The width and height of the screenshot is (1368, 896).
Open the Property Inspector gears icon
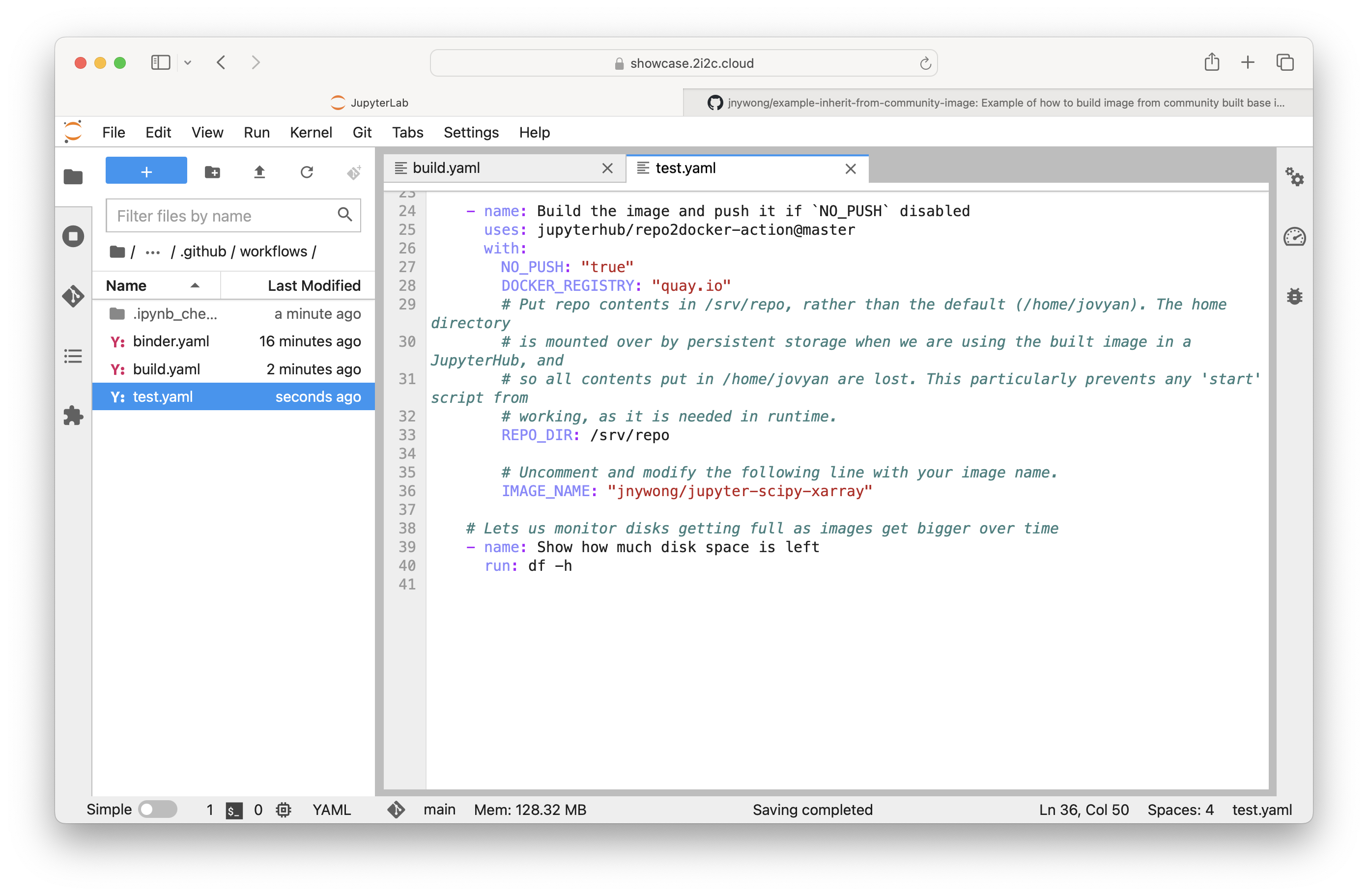(1294, 176)
